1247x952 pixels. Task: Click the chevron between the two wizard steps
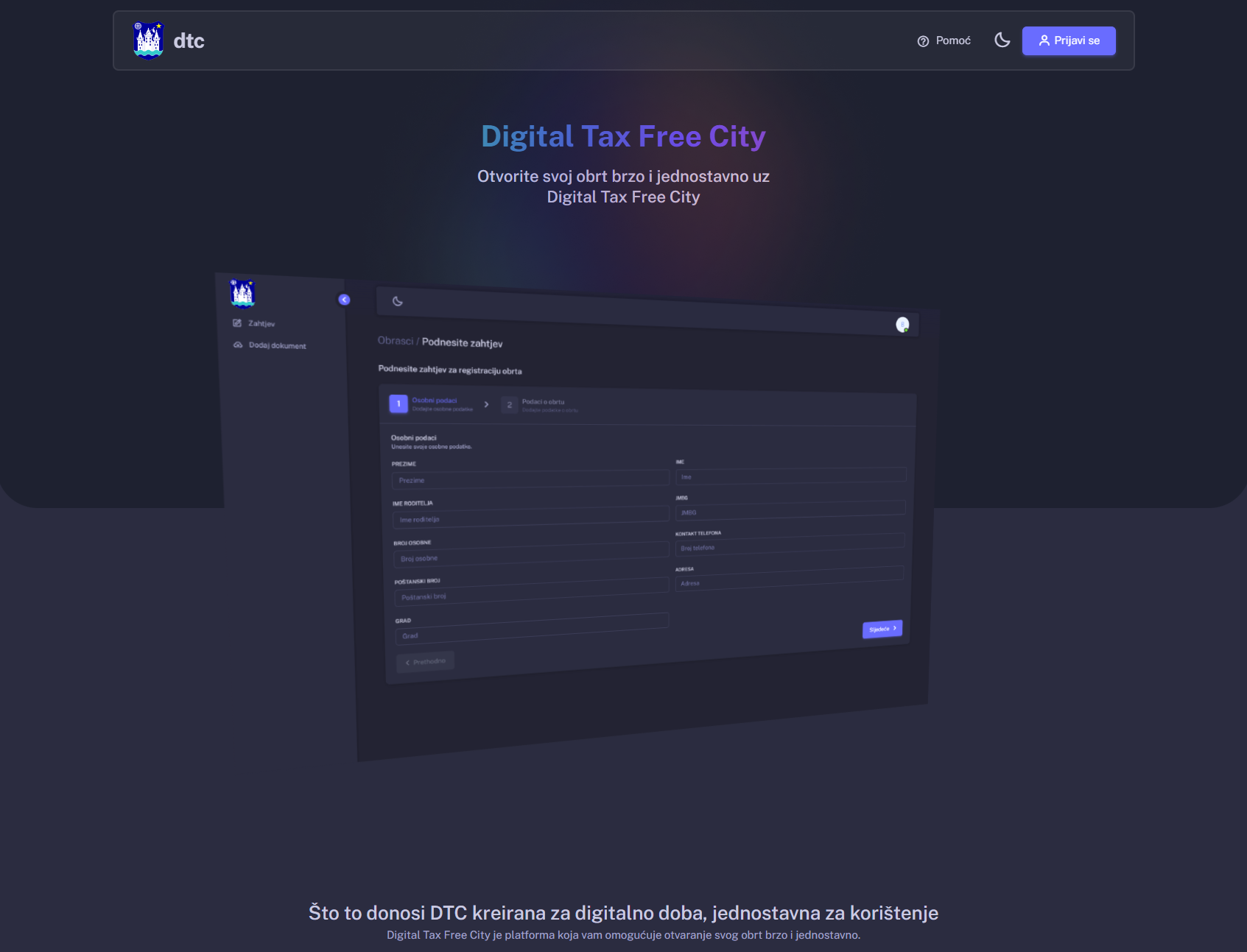(x=486, y=404)
